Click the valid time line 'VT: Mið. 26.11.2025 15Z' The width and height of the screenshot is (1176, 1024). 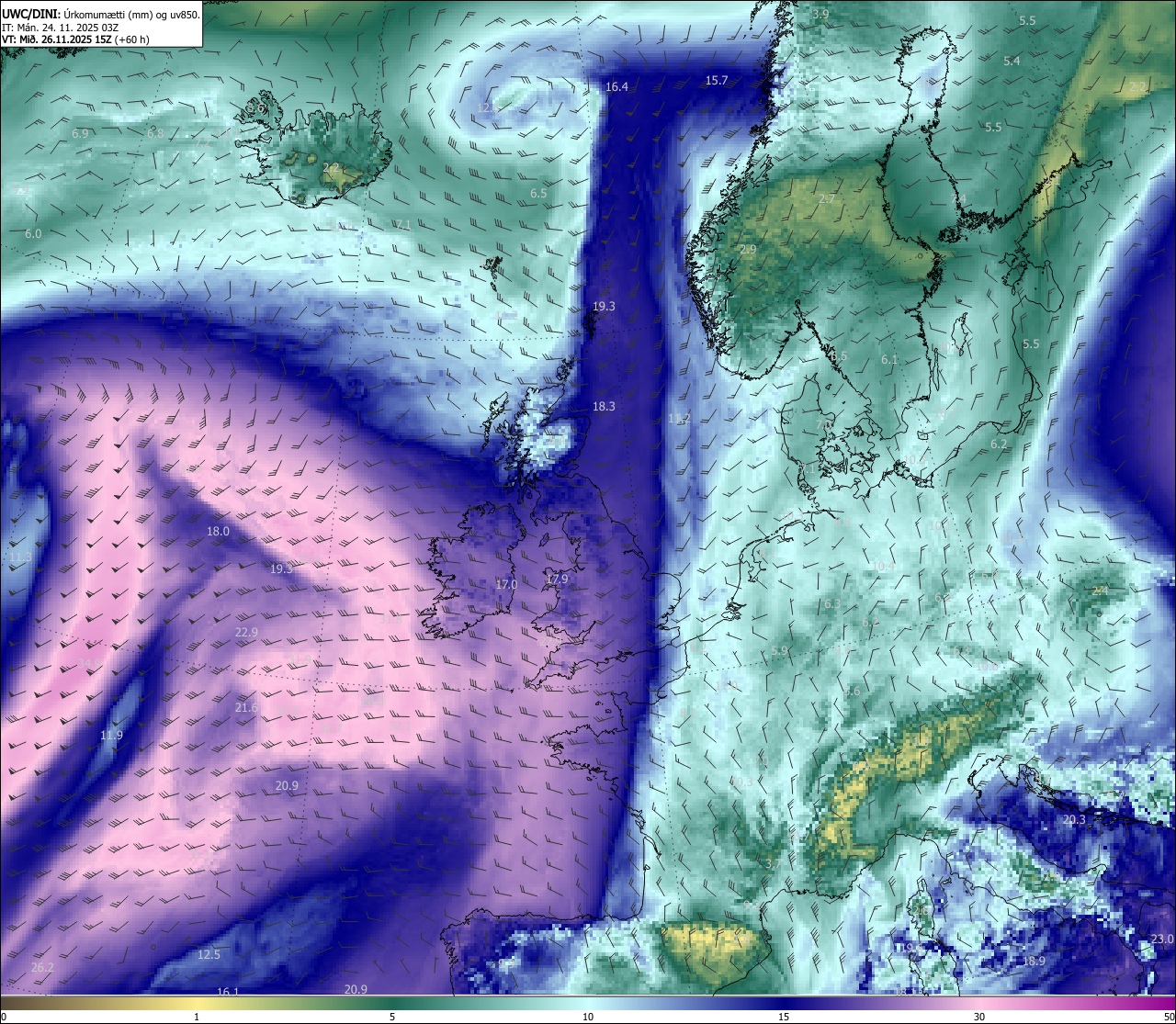tap(58, 39)
